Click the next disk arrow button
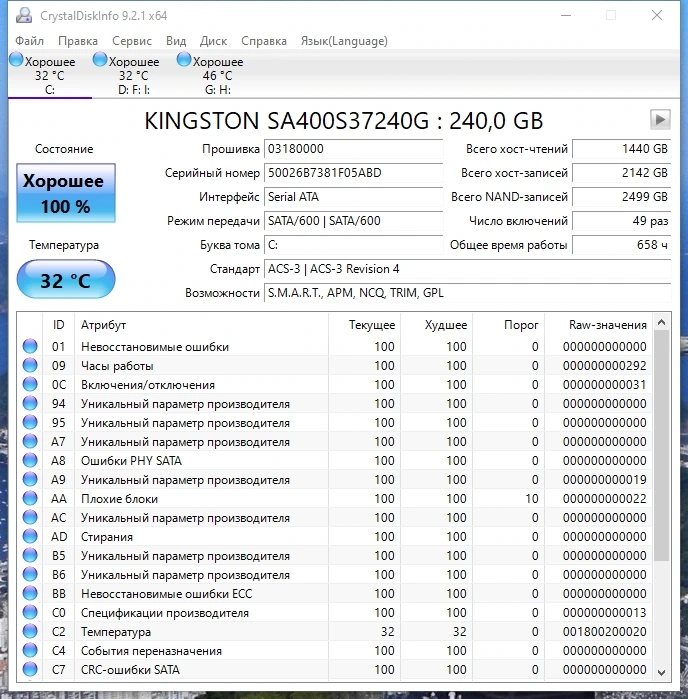The image size is (688, 699). 660,119
